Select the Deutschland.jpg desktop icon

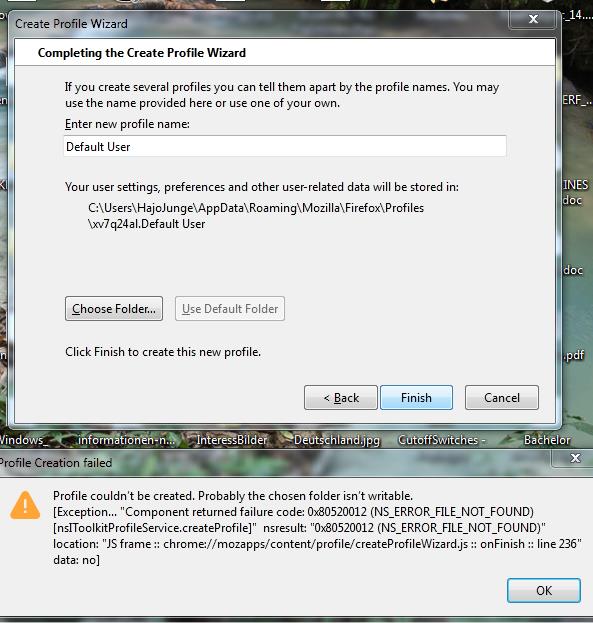(337, 440)
